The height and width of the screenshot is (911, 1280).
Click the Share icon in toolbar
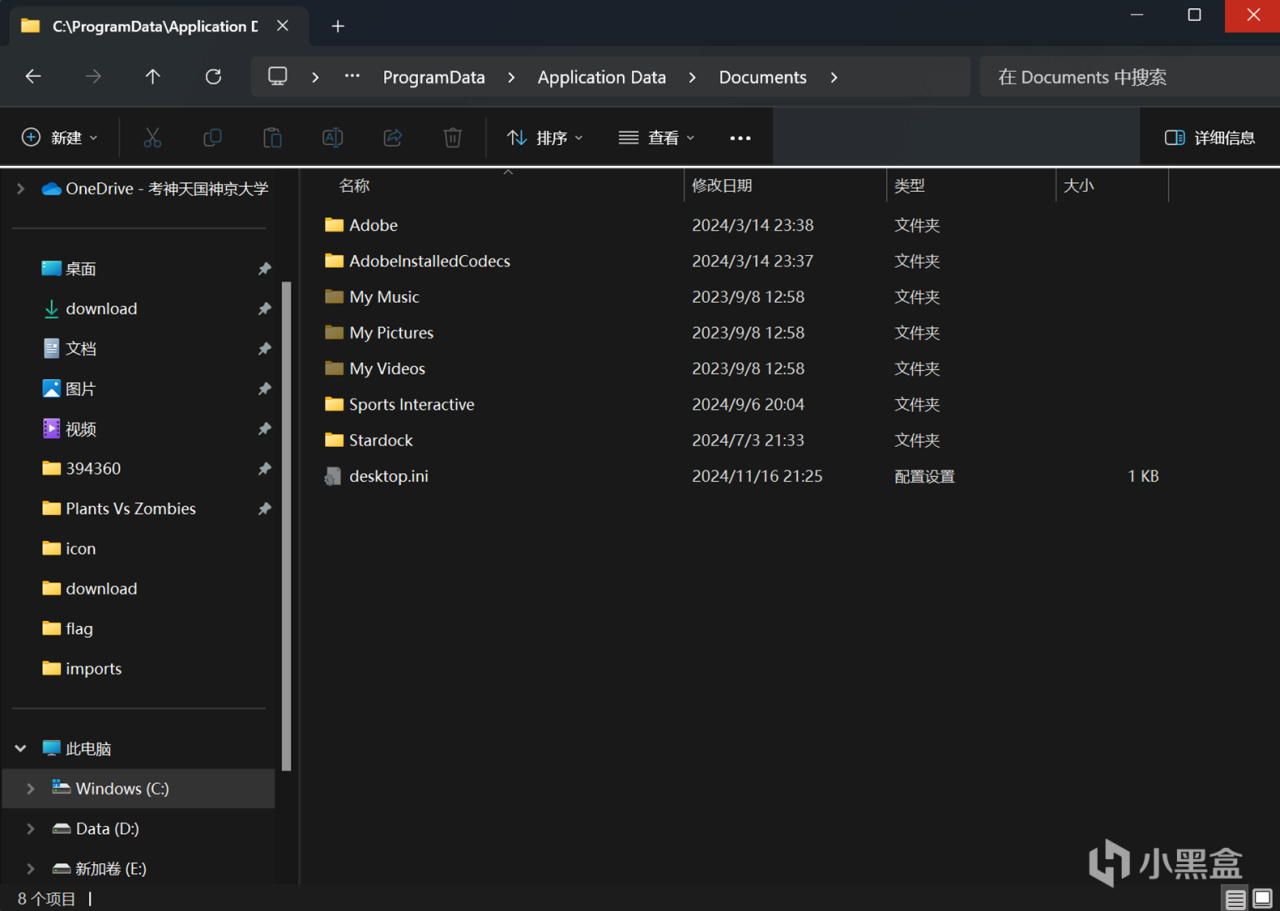coord(392,138)
